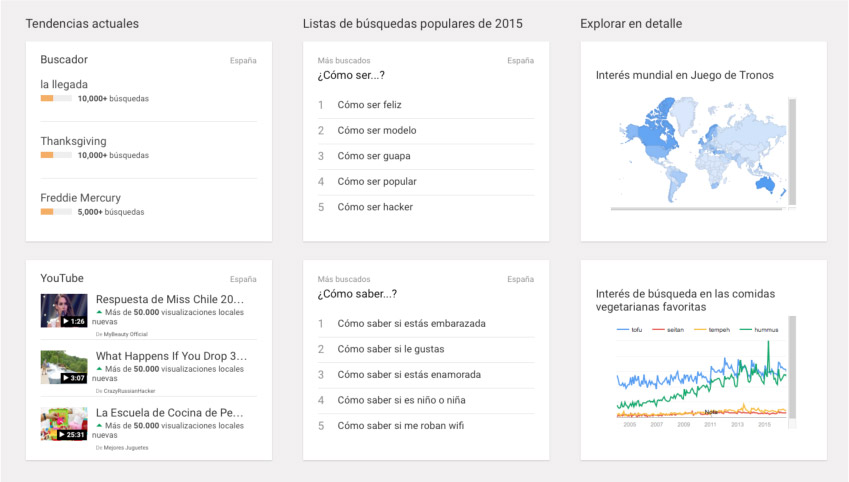The image size is (849, 482).
Task: Click the vertical scrollbar beside the world map
Action: [792, 152]
